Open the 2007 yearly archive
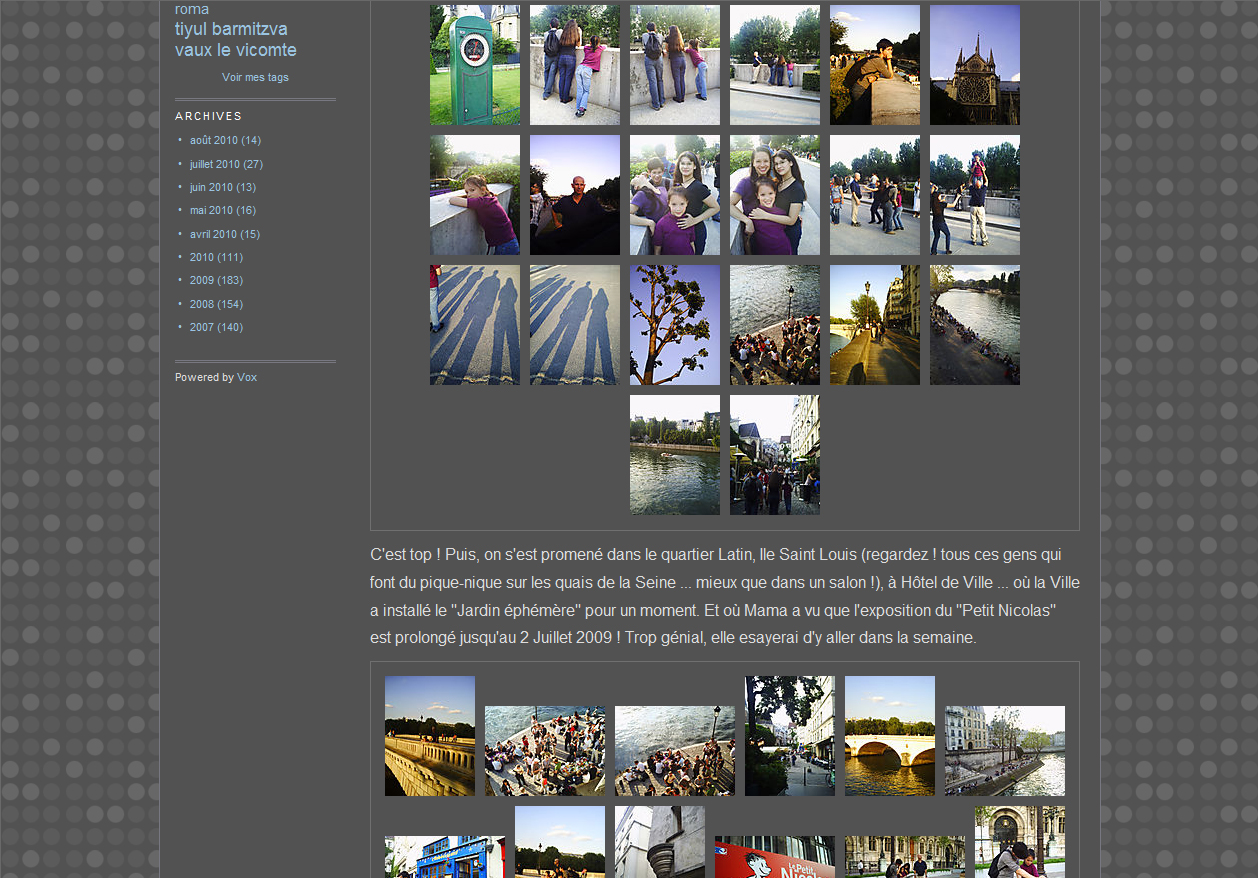Screen dimensions: 1258x878 pyautogui.click(x=202, y=328)
